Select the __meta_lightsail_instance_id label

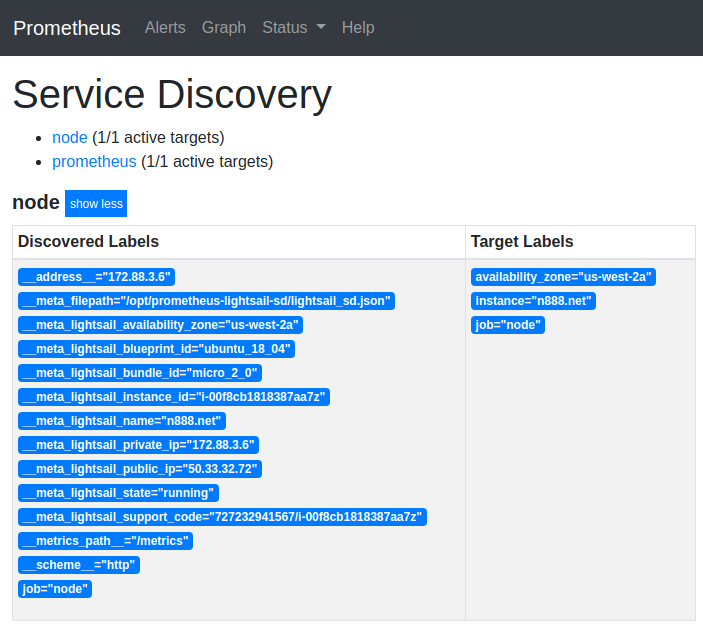pyautogui.click(x=174, y=397)
